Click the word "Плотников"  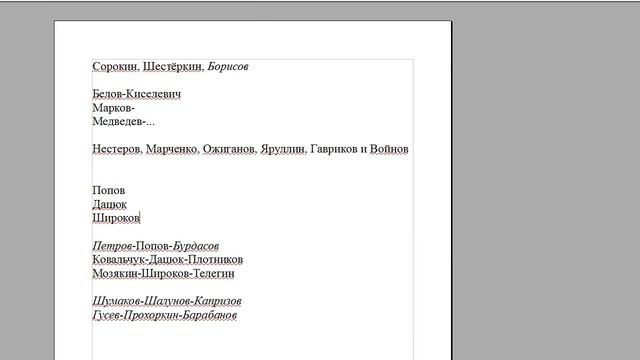(216, 260)
